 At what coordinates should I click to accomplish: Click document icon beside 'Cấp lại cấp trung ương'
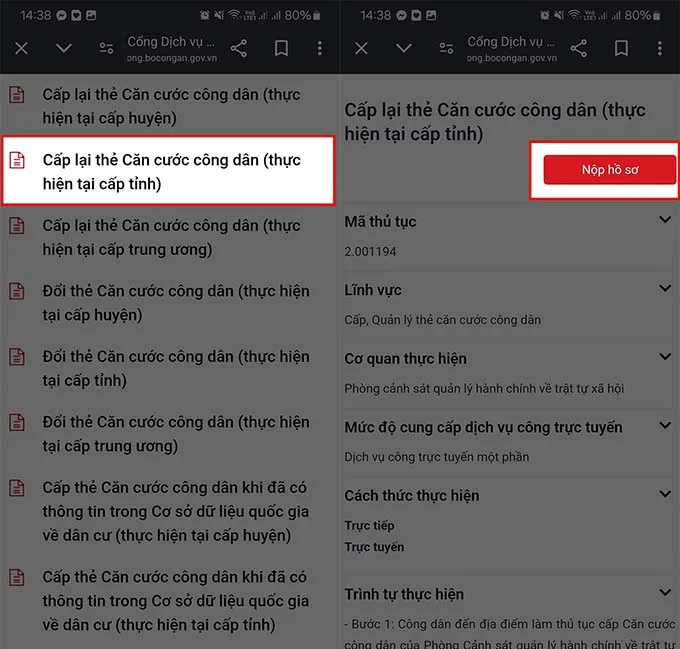tap(17, 225)
